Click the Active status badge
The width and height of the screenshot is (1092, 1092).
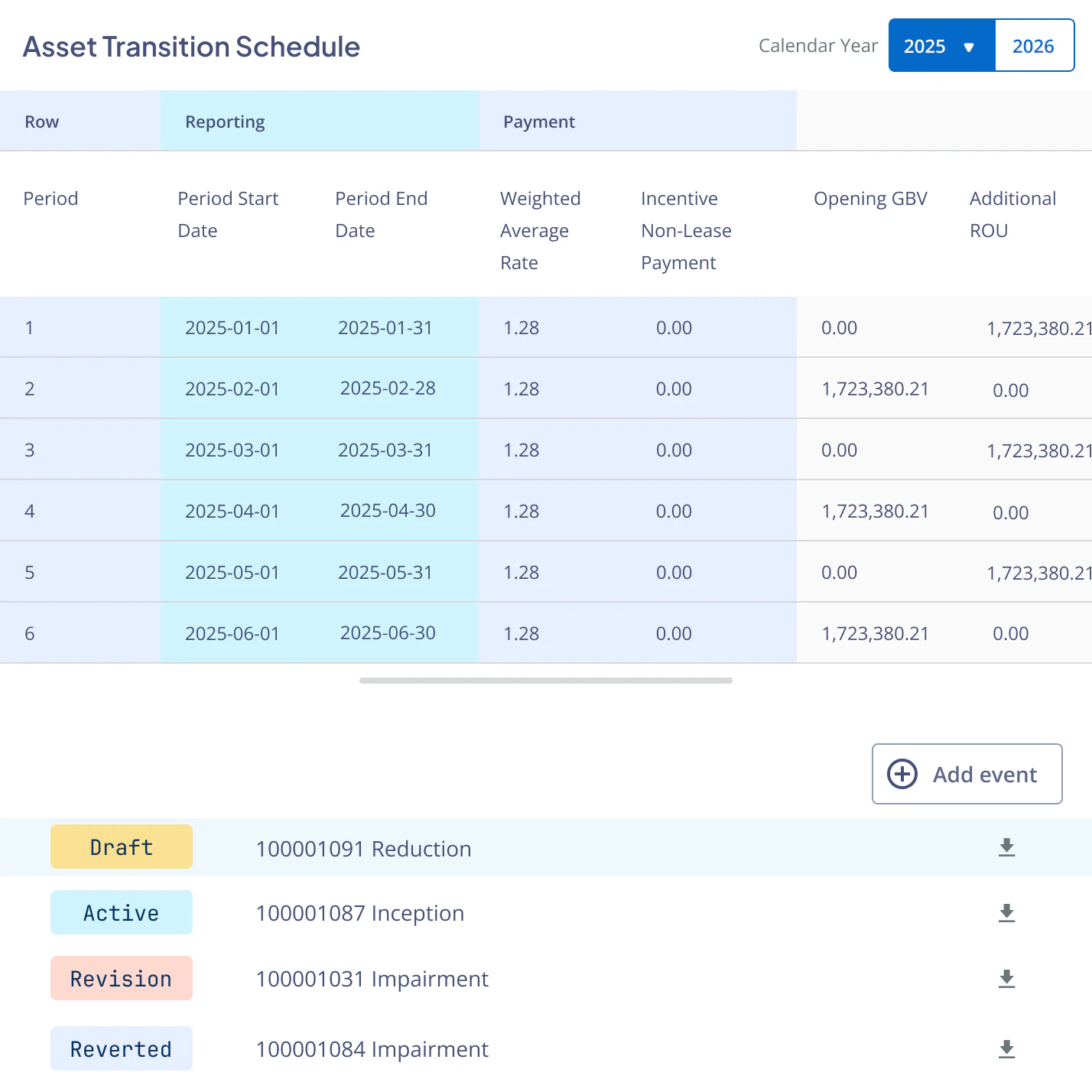(121, 912)
